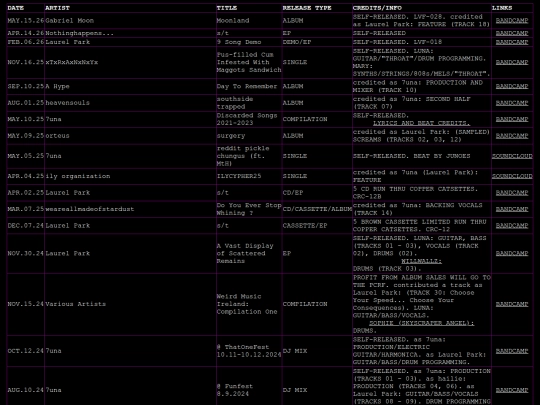Click the TITLE column header
The image size is (540, 405).
point(227,8)
